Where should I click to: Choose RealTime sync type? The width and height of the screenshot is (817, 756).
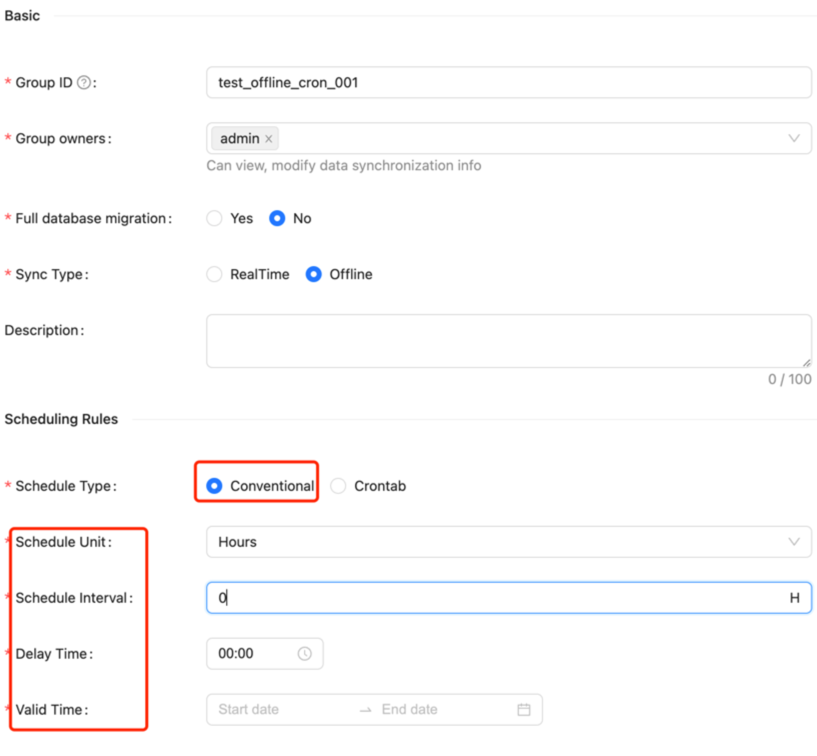214,274
